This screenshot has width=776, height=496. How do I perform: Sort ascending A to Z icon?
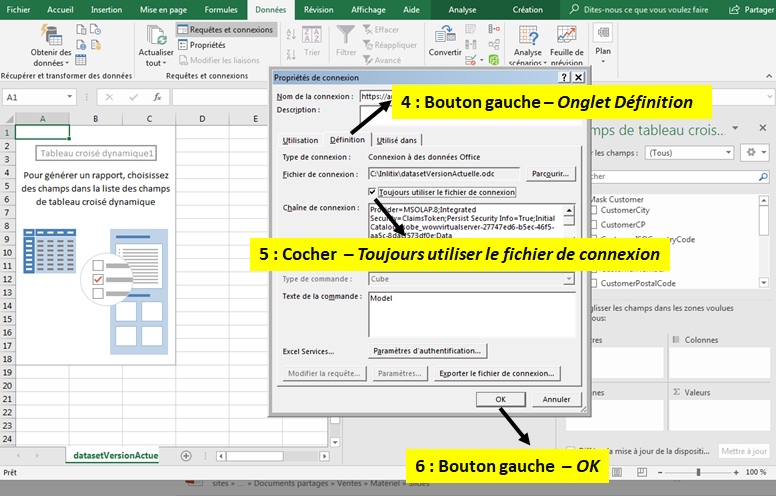coord(291,34)
